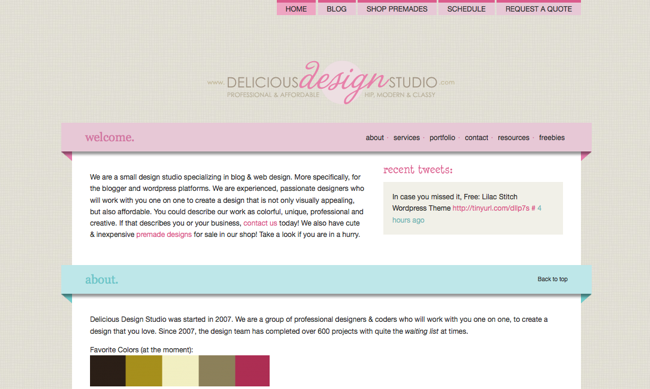The width and height of the screenshot is (650, 389).
Task: Open SHOP PREMADES in top navigation
Action: pos(397,8)
